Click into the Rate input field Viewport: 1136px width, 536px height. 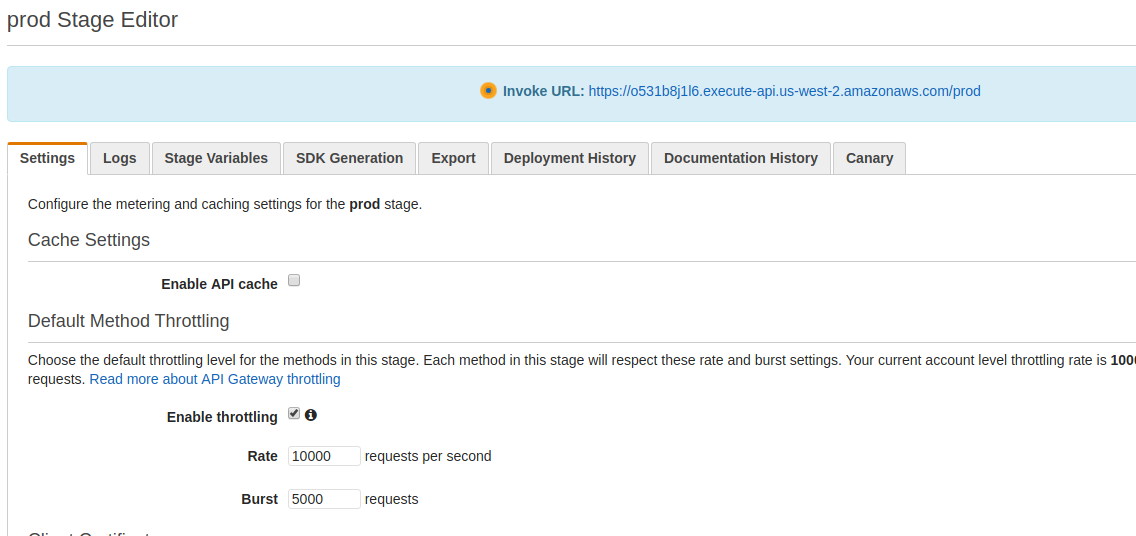pyautogui.click(x=324, y=456)
